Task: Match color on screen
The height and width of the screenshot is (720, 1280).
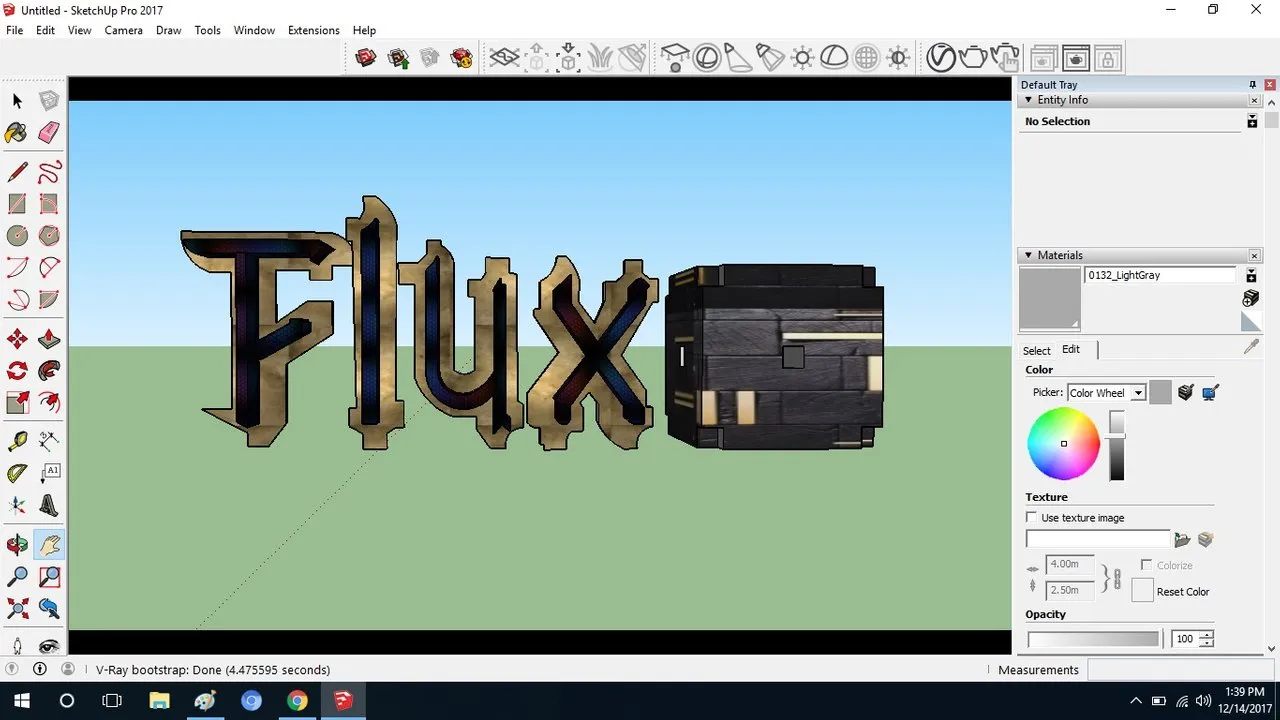Action: click(x=1210, y=393)
